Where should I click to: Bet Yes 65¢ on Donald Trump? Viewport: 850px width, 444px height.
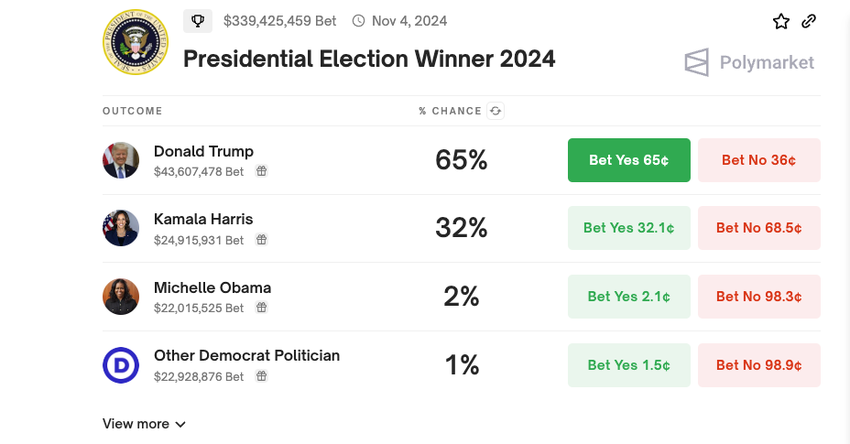tap(629, 160)
